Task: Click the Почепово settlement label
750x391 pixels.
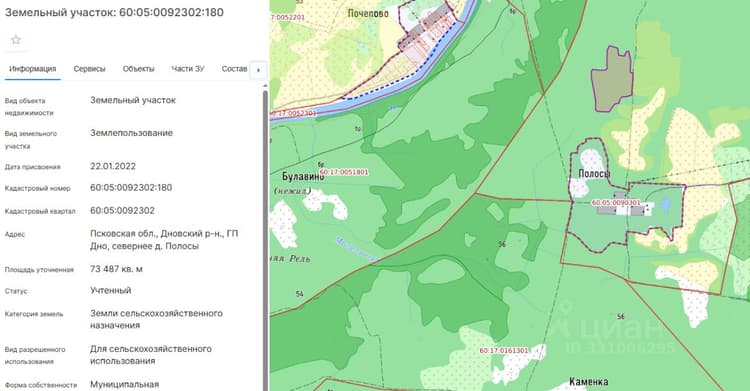Action: (368, 13)
